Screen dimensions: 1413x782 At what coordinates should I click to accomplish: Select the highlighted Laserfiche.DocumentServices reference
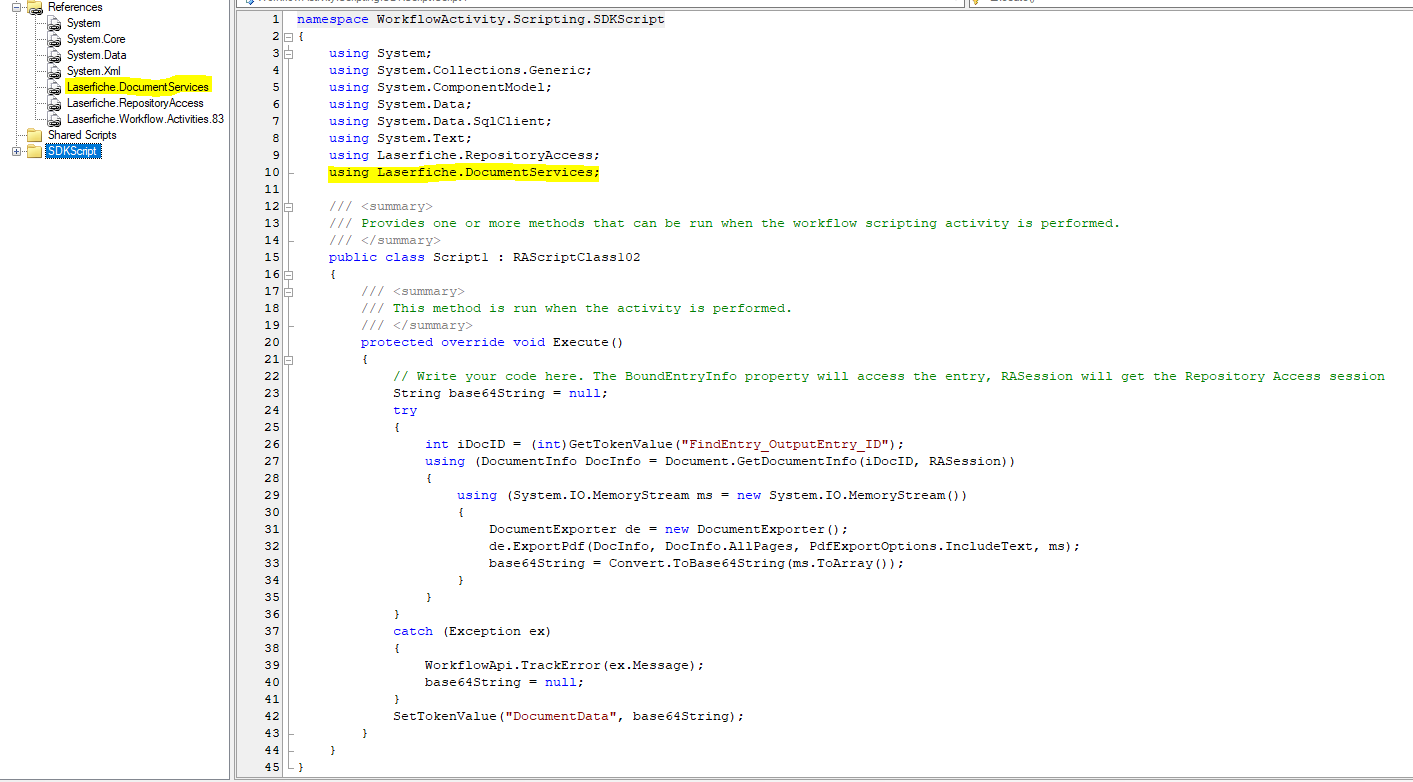[138, 87]
